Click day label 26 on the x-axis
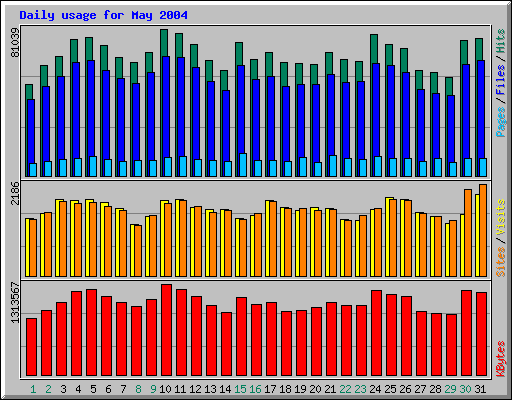The height and width of the screenshot is (400, 512). 405,389
